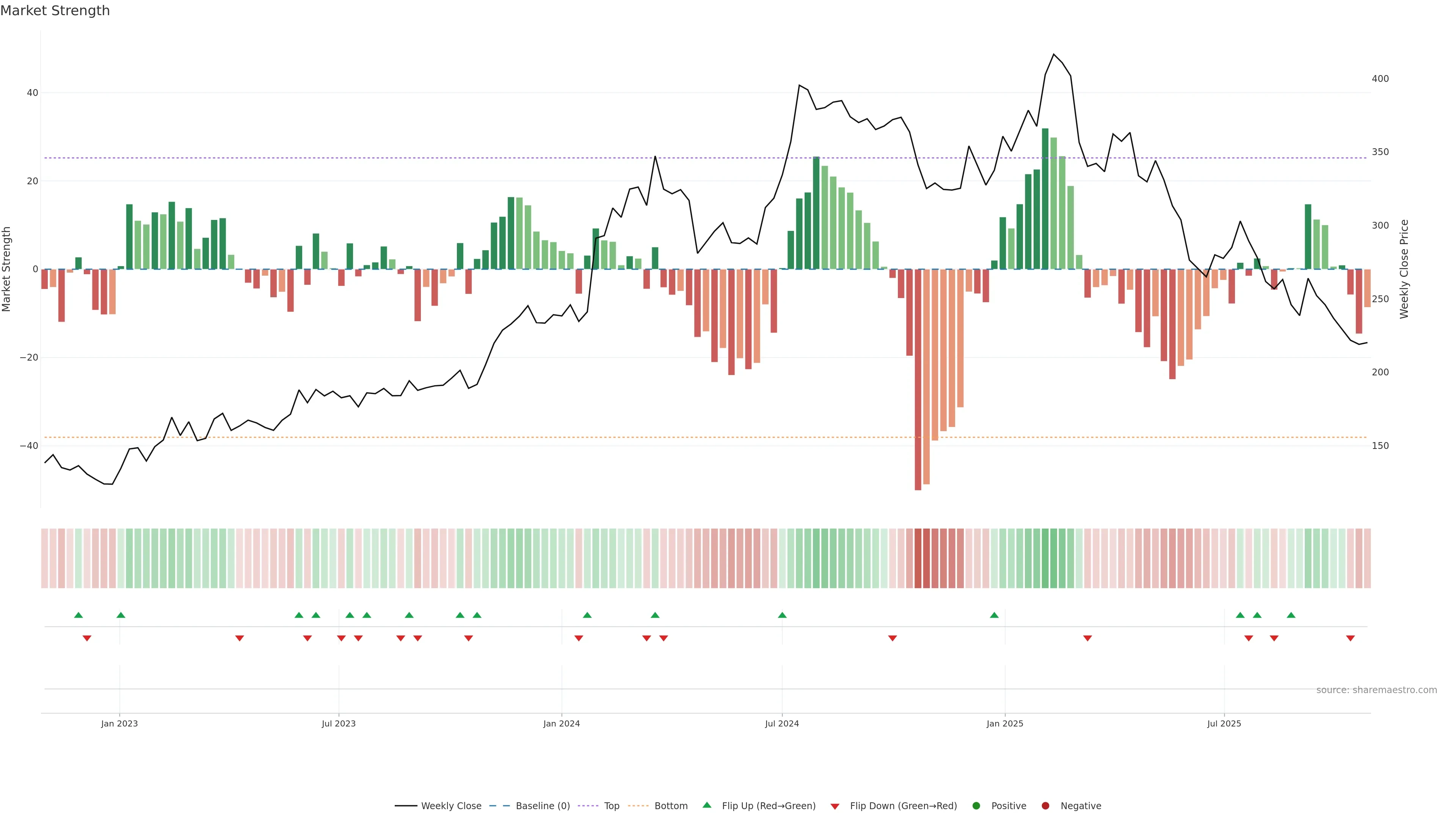Click the last flip-down marker on right

coord(1350,638)
